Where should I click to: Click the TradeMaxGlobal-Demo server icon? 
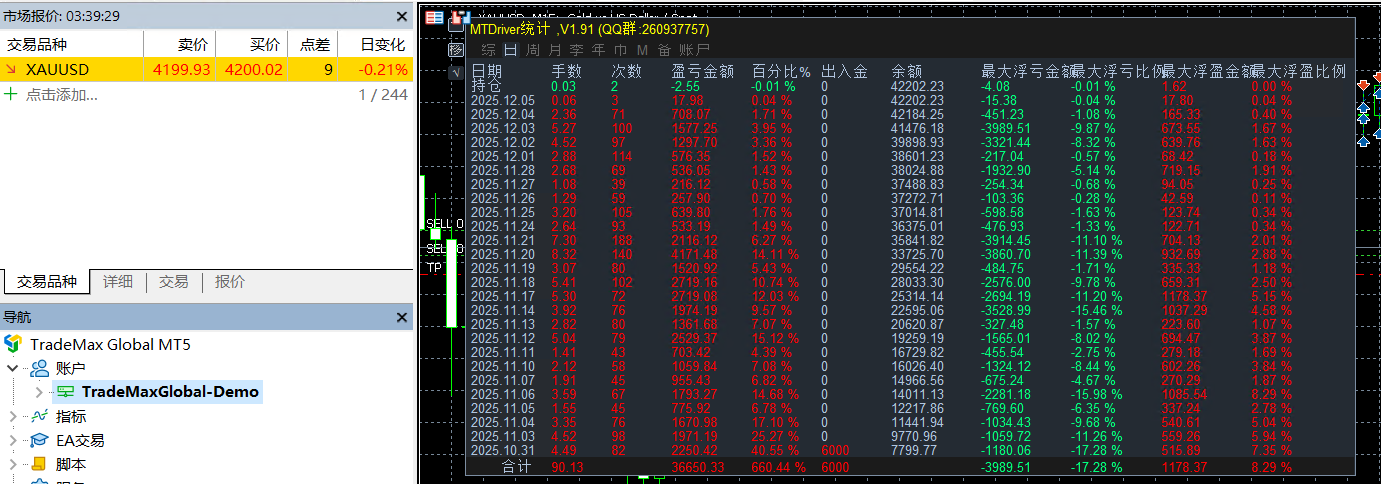tap(64, 392)
